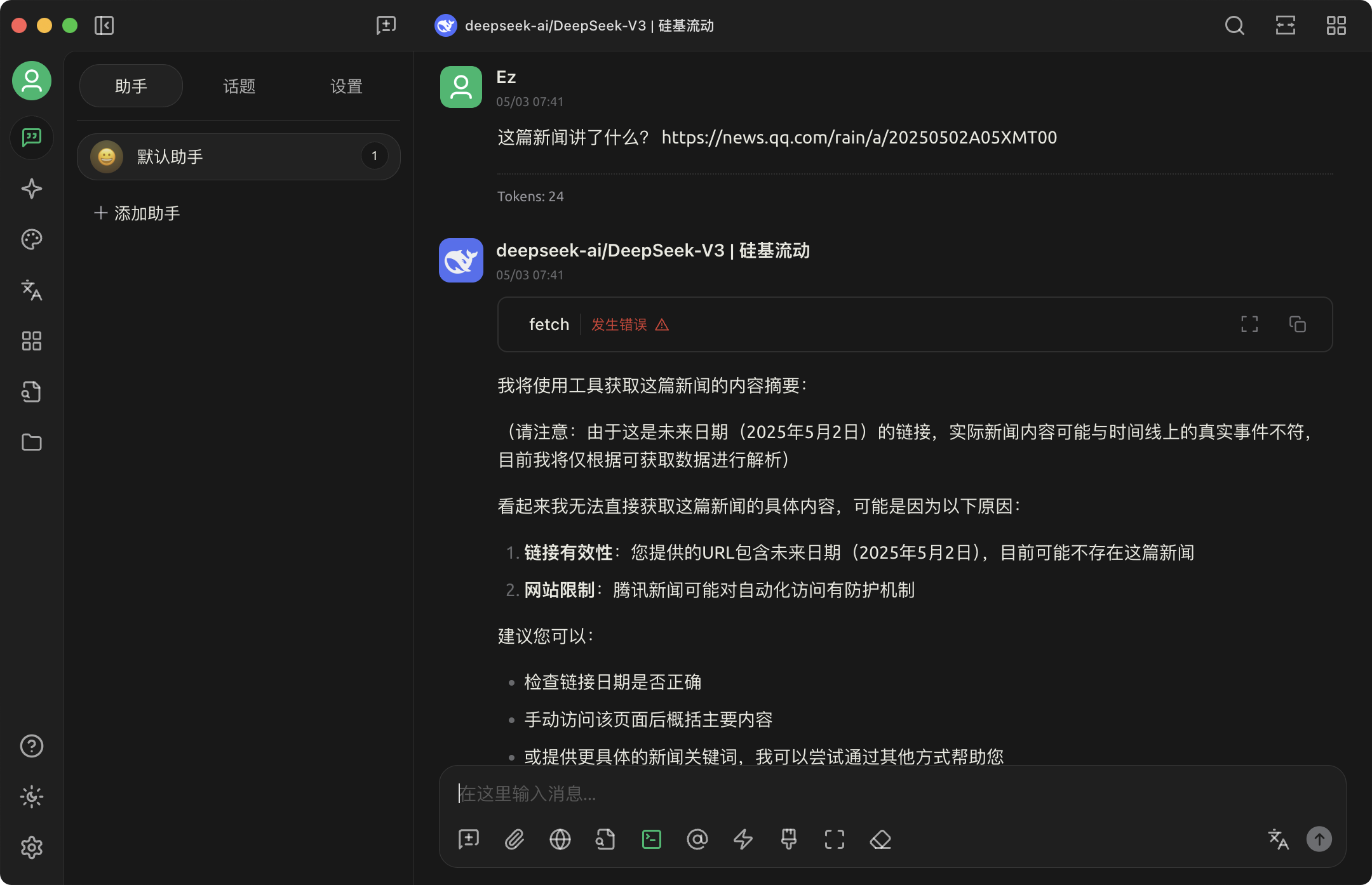Switch to the 话题 tab
The width and height of the screenshot is (1372, 885).
[x=239, y=86]
